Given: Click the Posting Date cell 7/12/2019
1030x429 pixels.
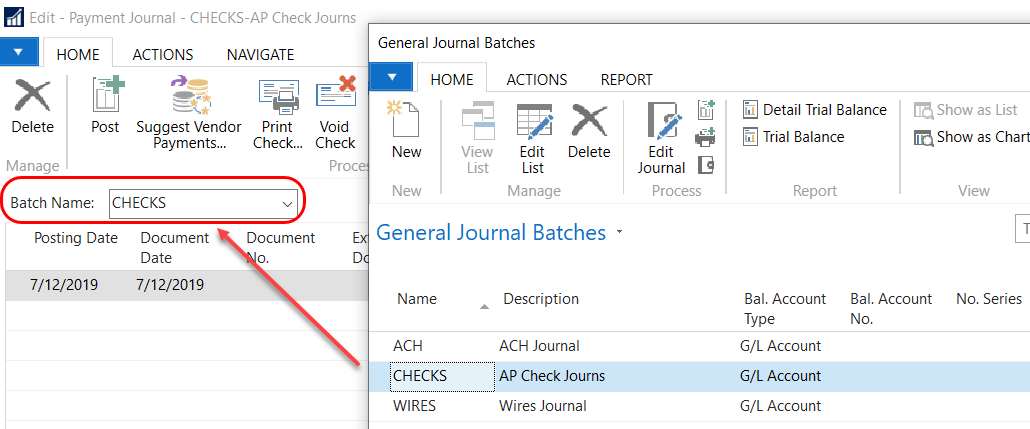Looking at the screenshot, I should point(66,285).
